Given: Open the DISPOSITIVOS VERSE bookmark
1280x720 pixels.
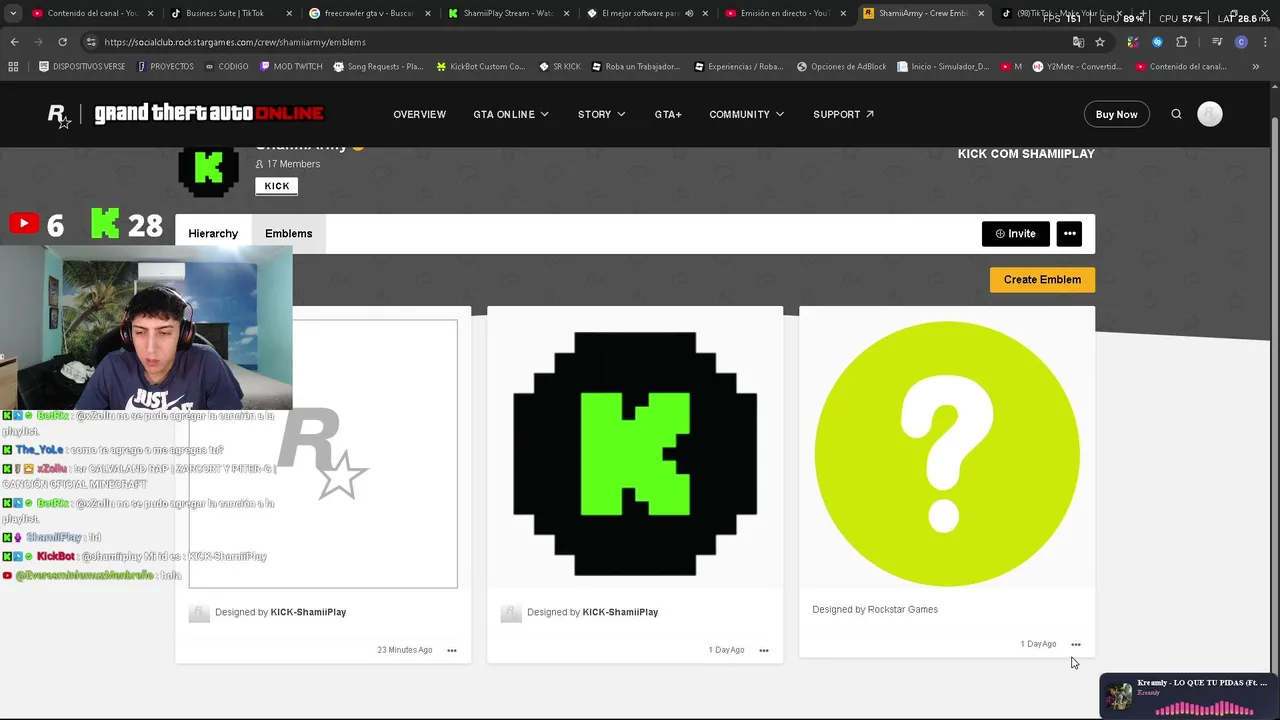Looking at the screenshot, I should [x=82, y=66].
